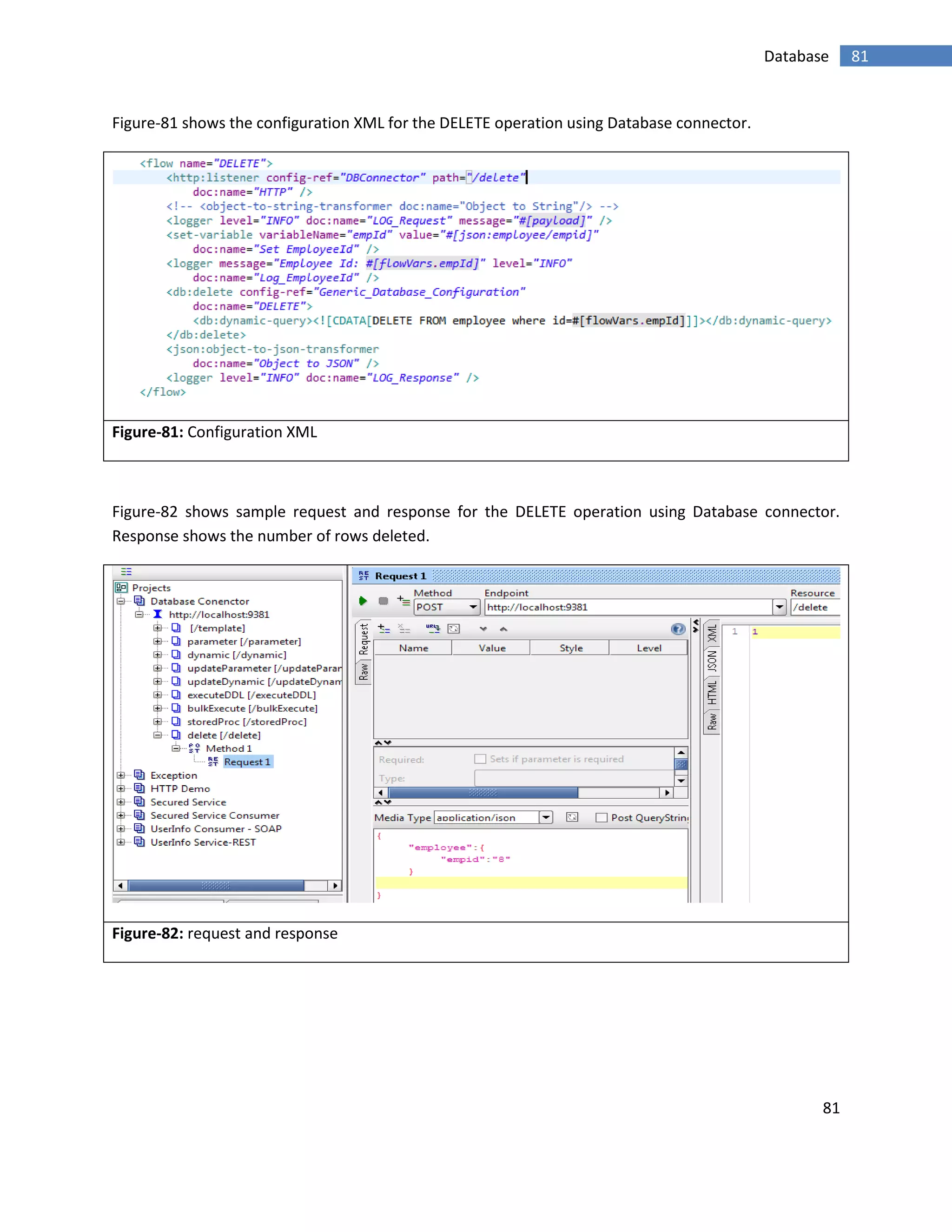The image size is (952, 1232).
Task: Click the Value column header
Action: [491, 648]
